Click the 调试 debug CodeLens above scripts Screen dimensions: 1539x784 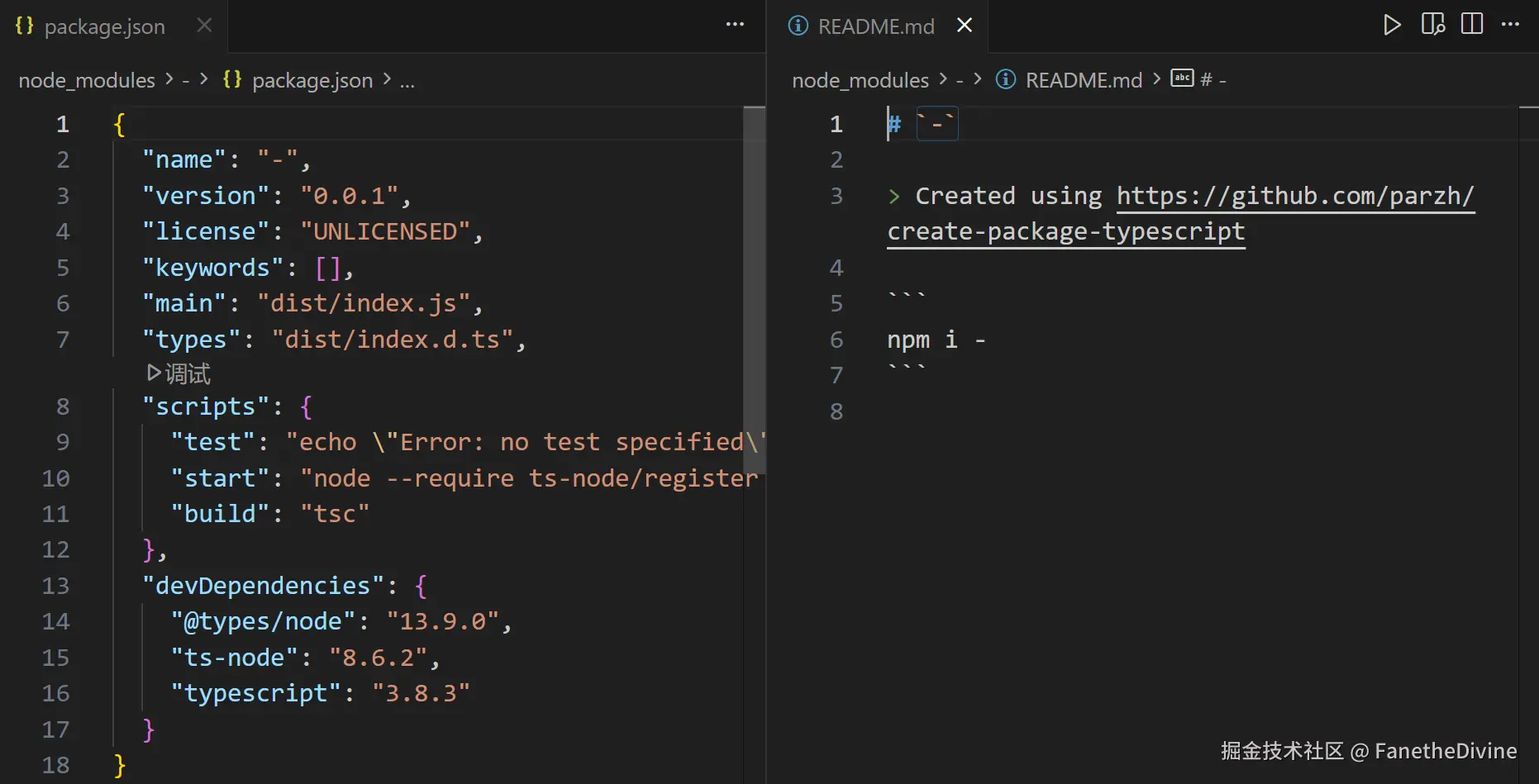179,374
